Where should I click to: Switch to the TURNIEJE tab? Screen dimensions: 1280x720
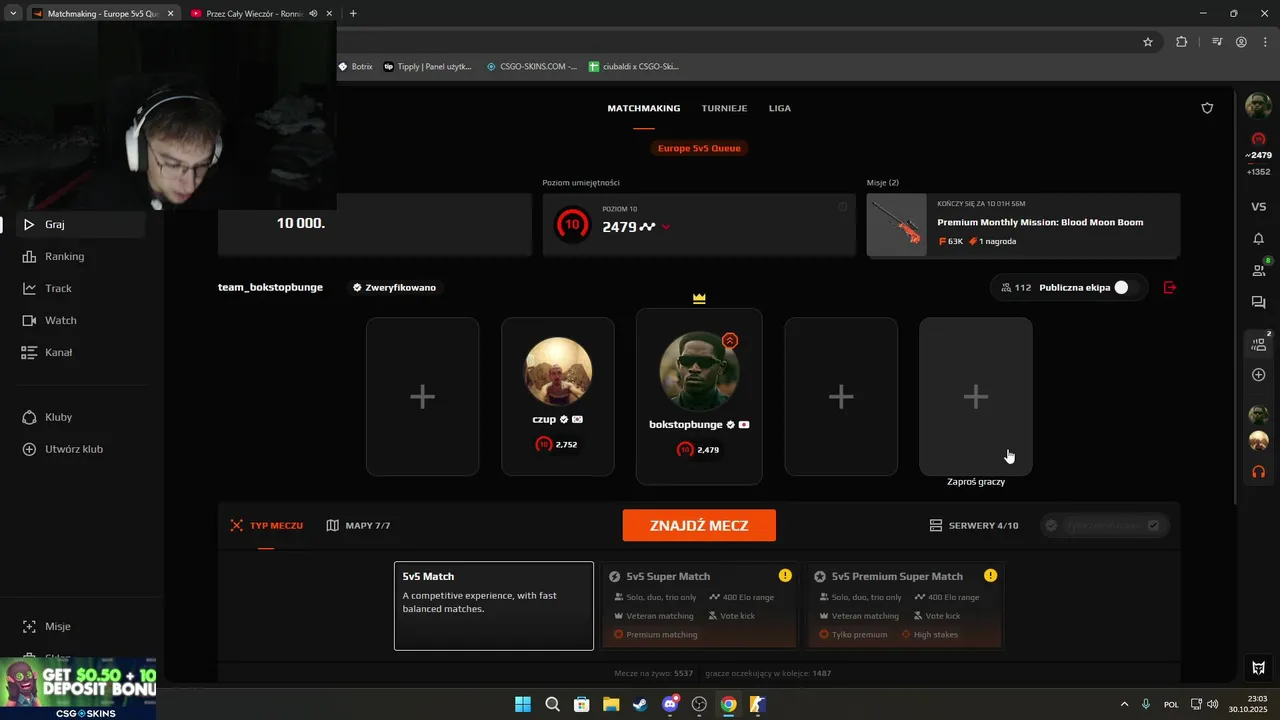(724, 108)
